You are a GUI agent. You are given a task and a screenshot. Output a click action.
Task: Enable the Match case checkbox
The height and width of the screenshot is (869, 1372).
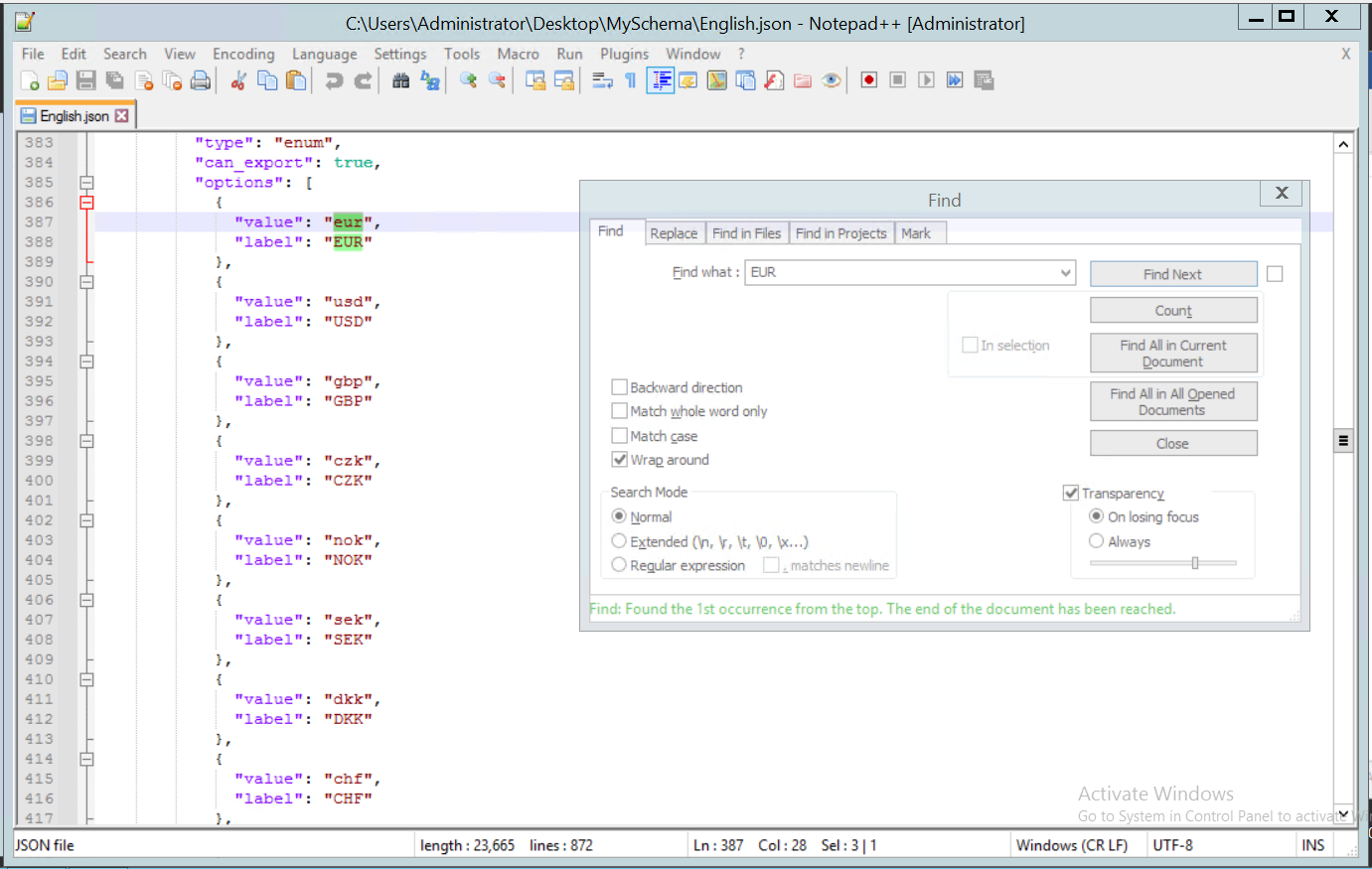coord(619,436)
